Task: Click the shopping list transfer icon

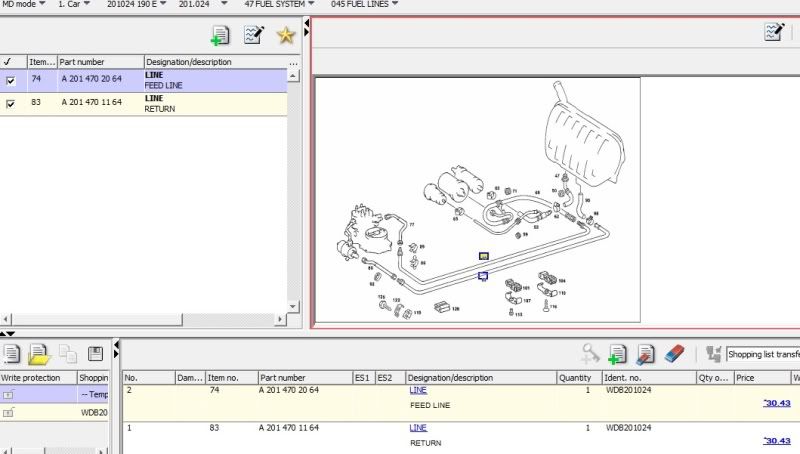Action: 714,353
